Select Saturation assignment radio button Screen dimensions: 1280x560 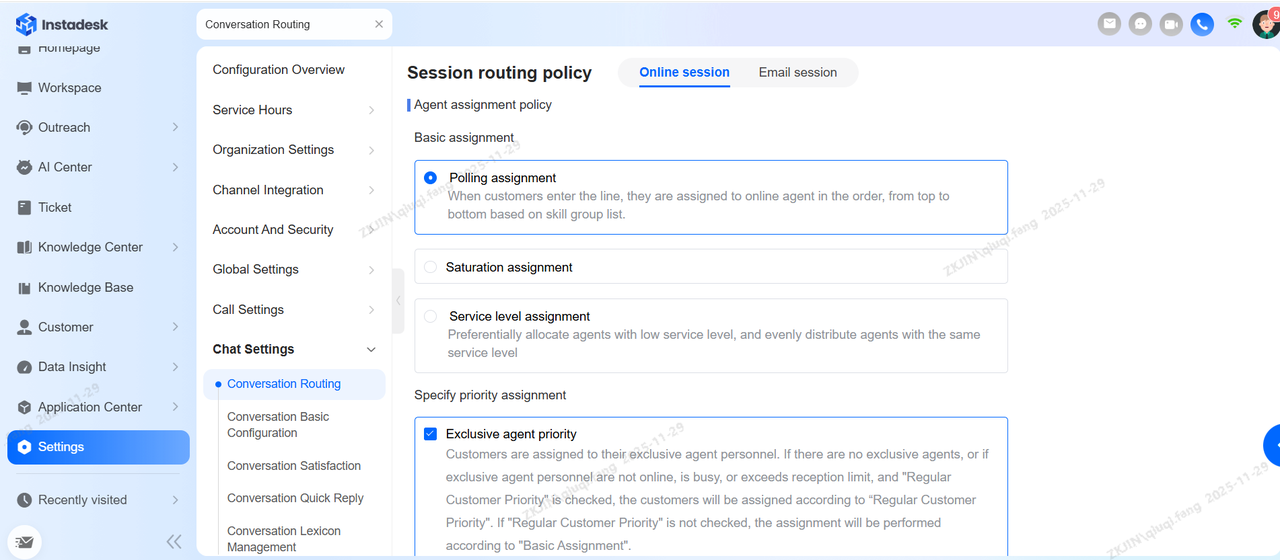pyautogui.click(x=431, y=267)
